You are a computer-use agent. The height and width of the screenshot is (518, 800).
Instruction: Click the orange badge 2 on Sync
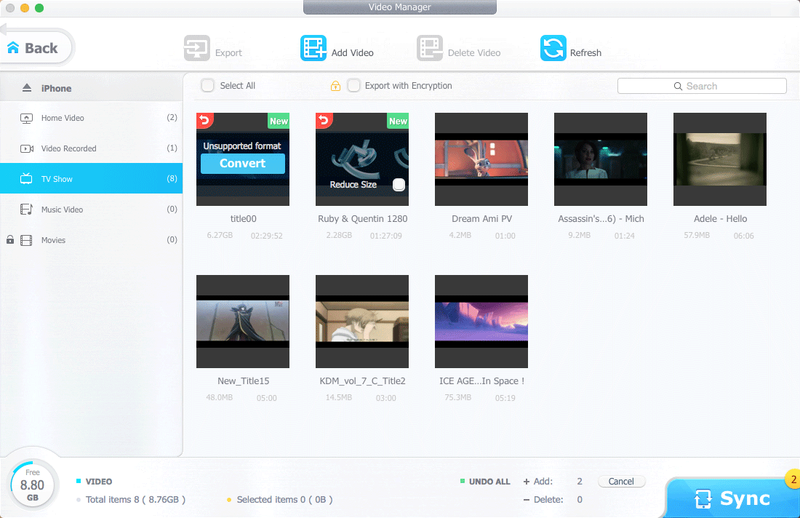point(793,480)
